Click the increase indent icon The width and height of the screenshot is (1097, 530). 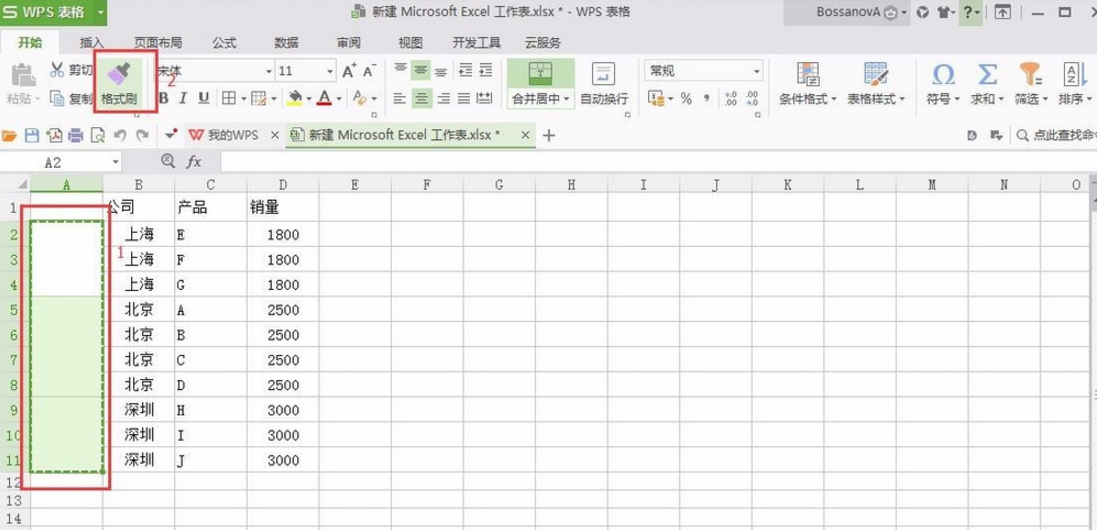pos(486,70)
